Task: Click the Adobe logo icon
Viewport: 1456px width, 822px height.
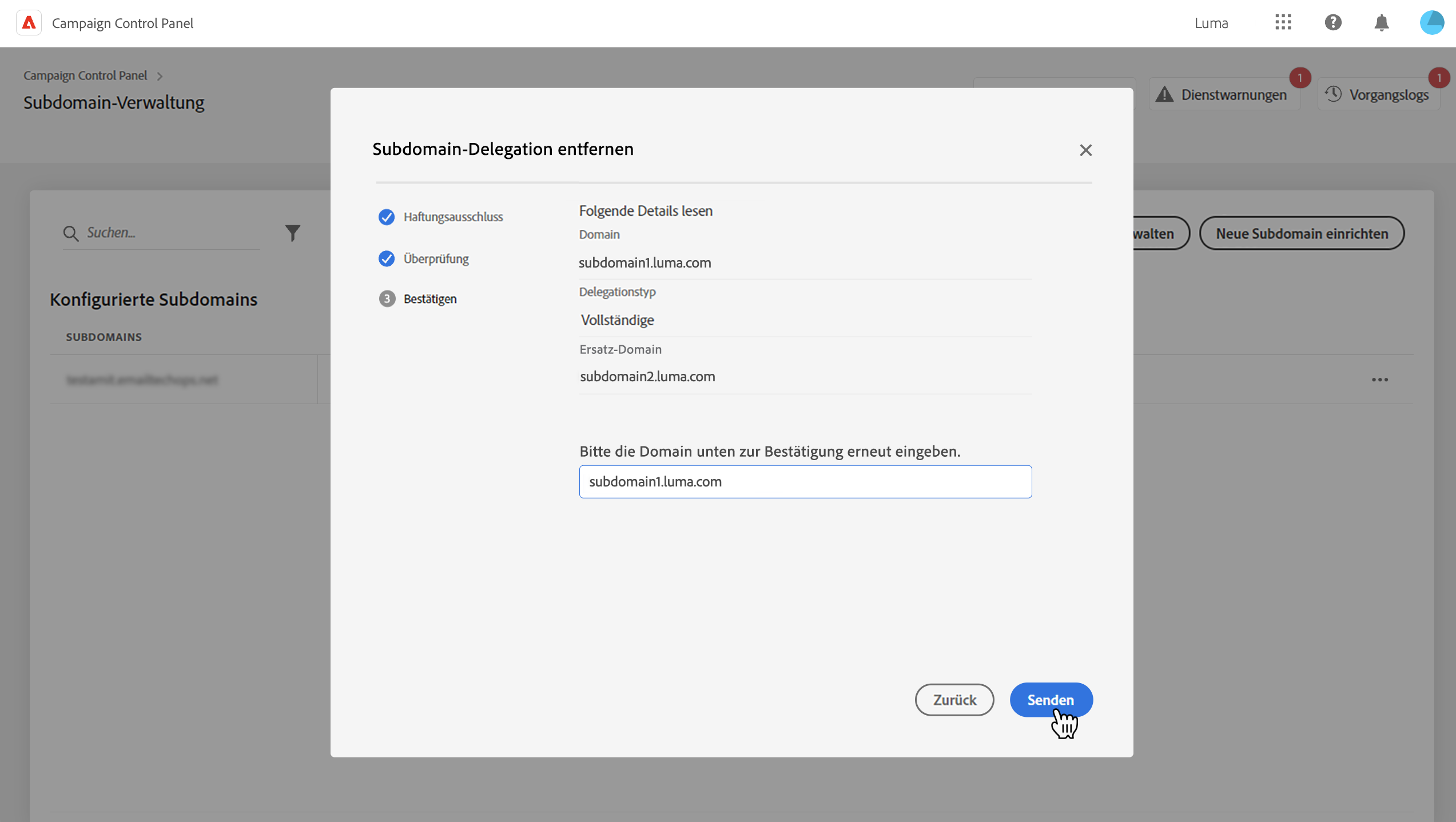Action: pyautogui.click(x=29, y=23)
